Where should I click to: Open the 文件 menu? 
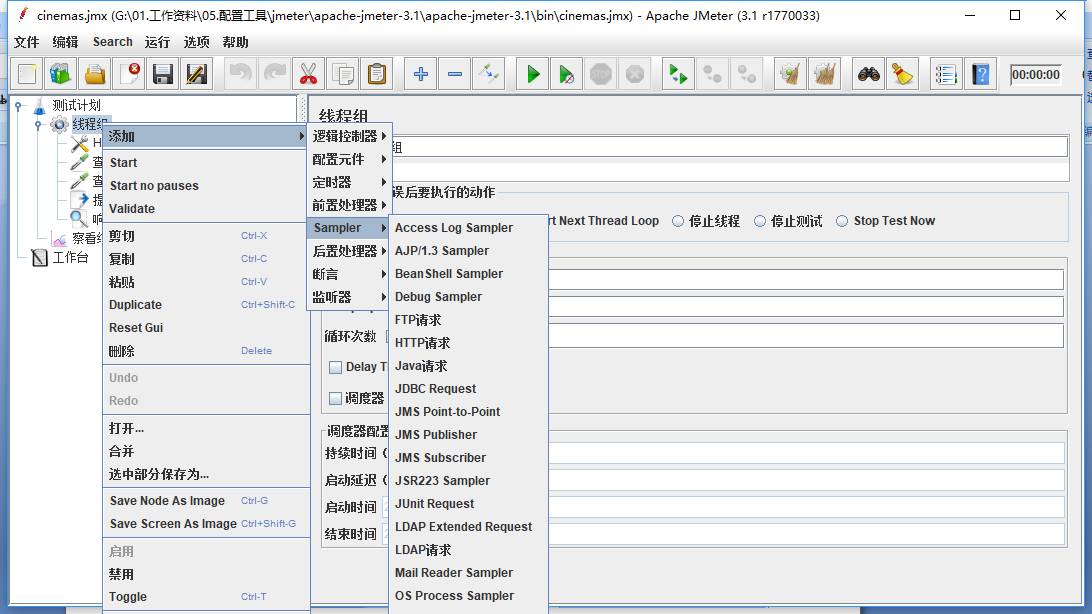(26, 42)
